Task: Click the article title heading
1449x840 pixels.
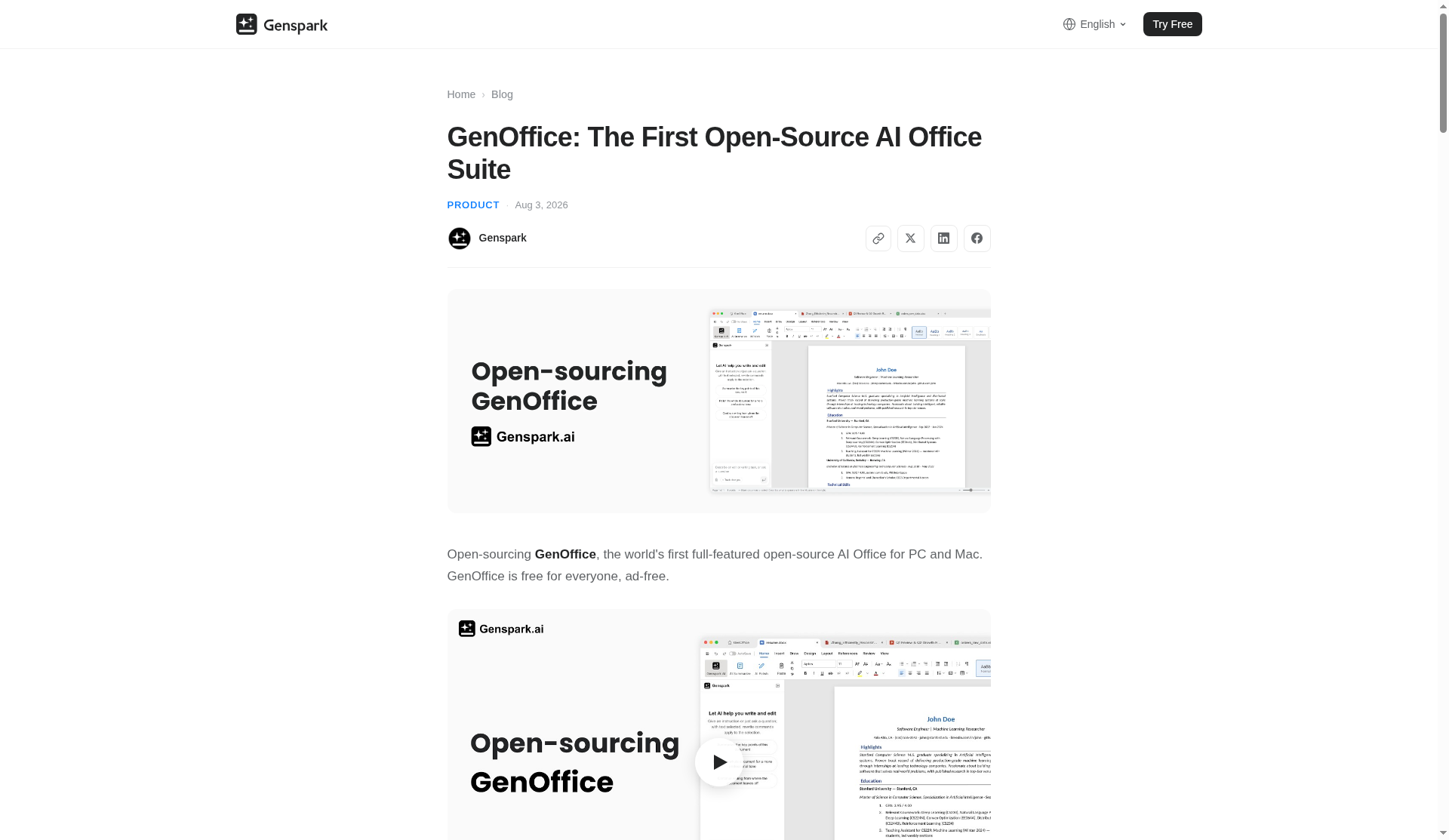Action: 714,153
